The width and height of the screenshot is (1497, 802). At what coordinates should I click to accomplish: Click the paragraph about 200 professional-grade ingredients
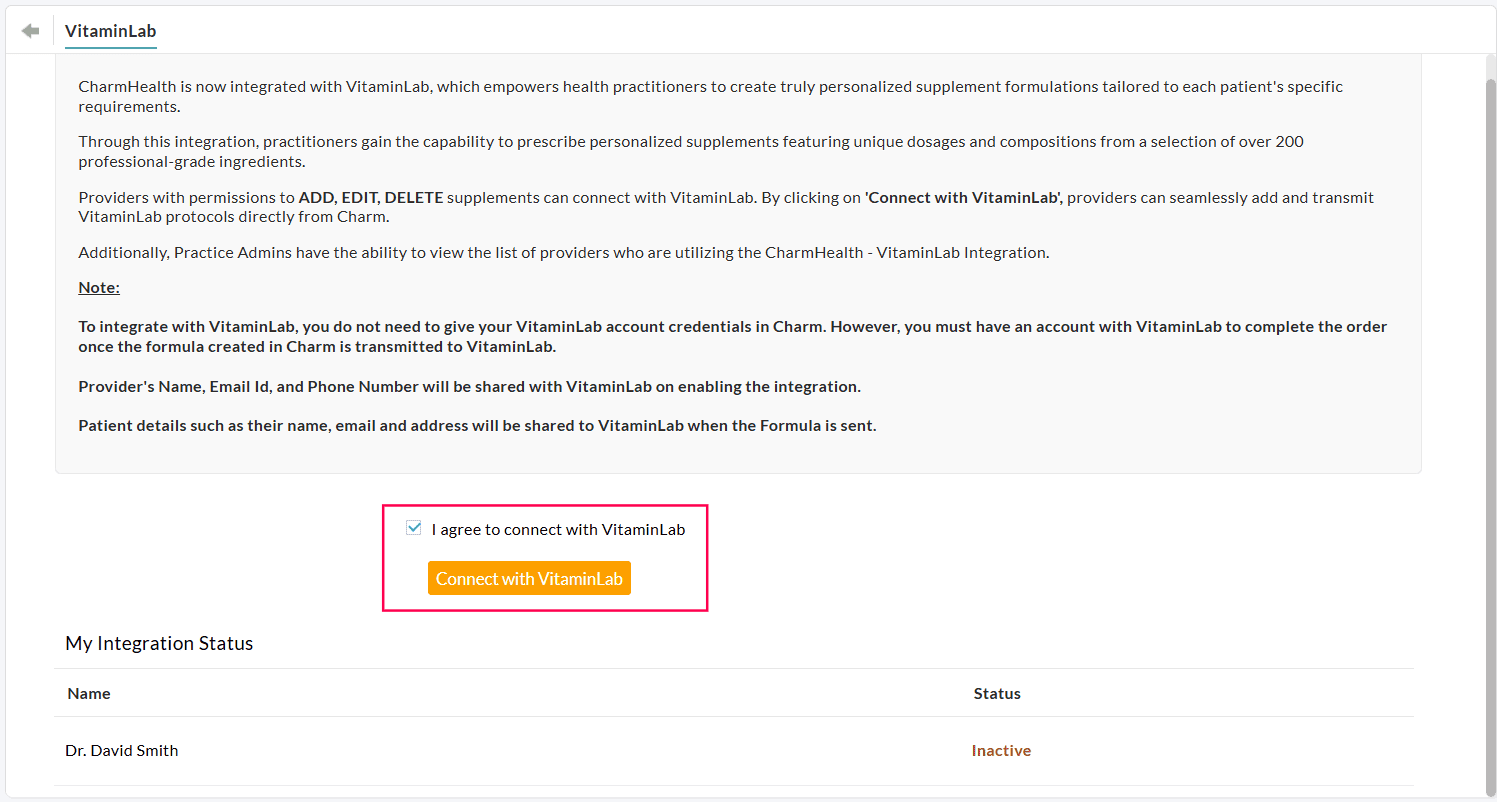coord(690,151)
